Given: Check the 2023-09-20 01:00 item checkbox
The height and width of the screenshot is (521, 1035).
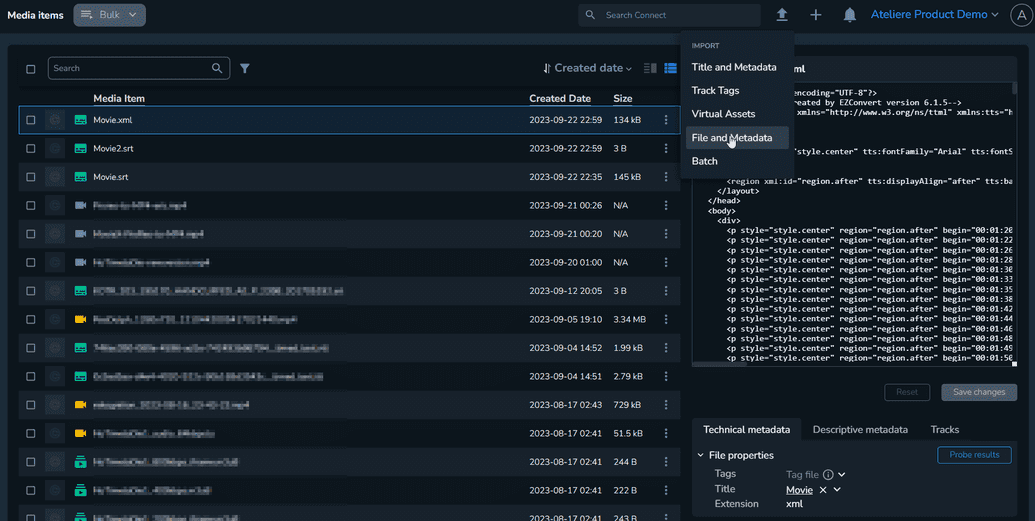Looking at the screenshot, I should click(x=30, y=262).
